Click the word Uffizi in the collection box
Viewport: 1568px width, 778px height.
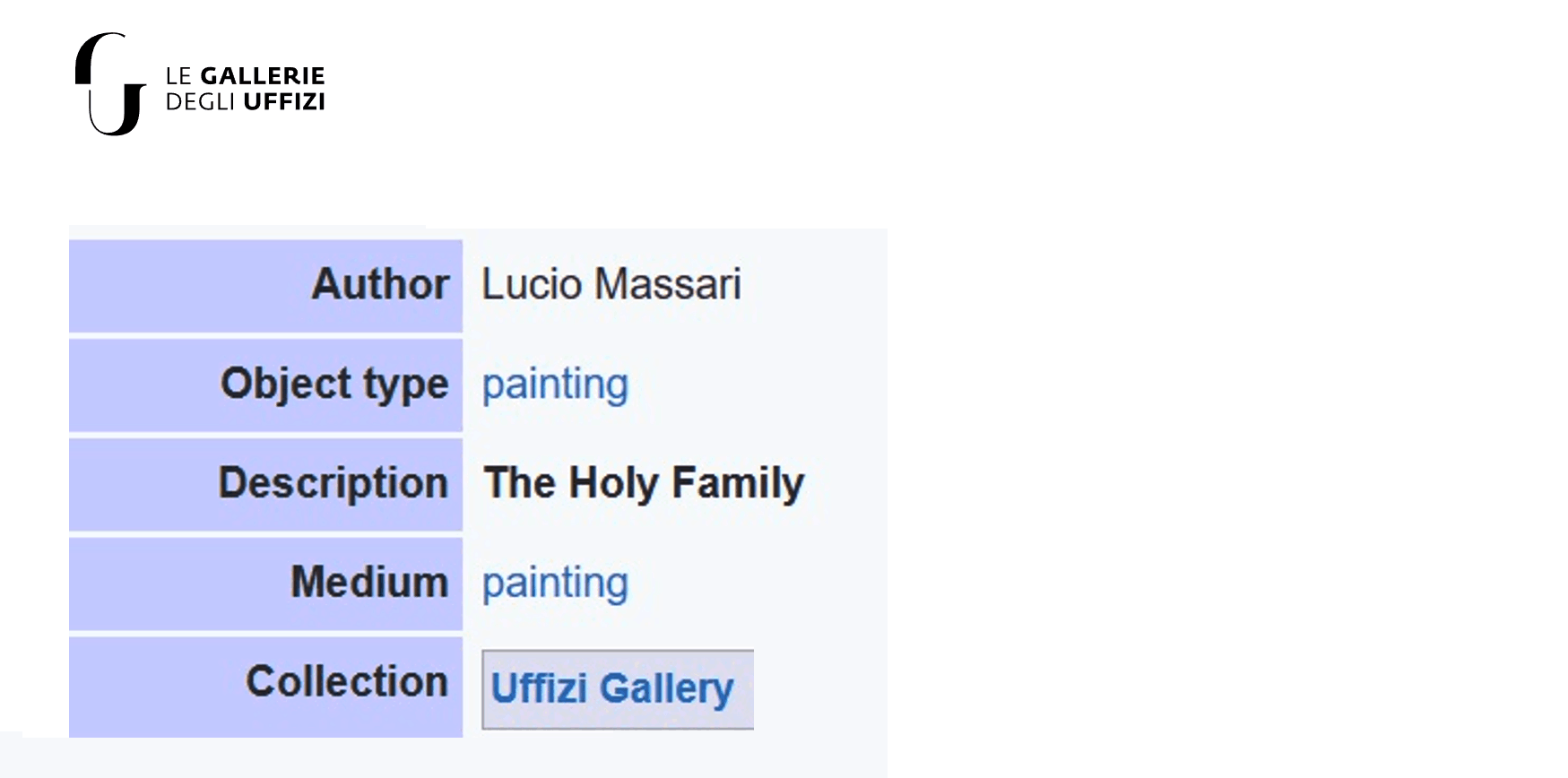click(x=540, y=688)
